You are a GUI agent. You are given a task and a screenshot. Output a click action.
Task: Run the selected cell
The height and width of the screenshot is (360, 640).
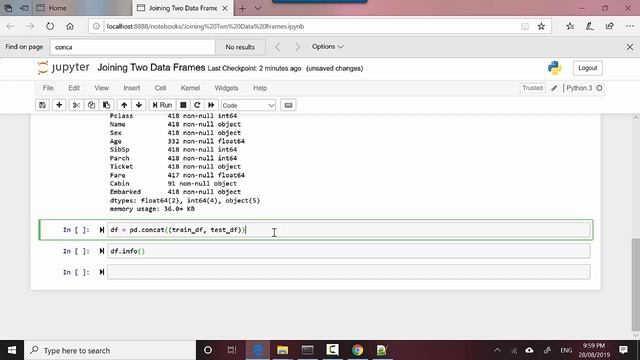click(x=162, y=105)
